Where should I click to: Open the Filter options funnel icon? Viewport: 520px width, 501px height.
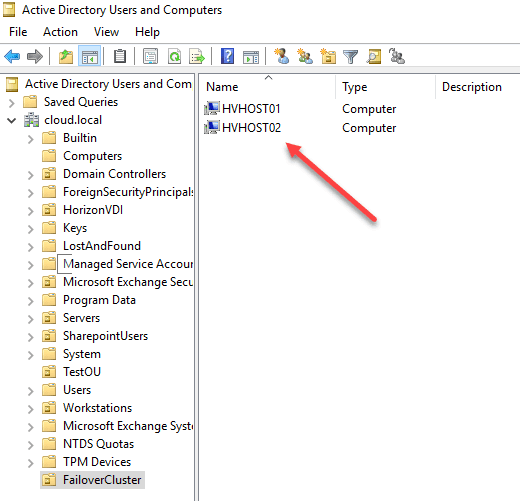coord(351,57)
